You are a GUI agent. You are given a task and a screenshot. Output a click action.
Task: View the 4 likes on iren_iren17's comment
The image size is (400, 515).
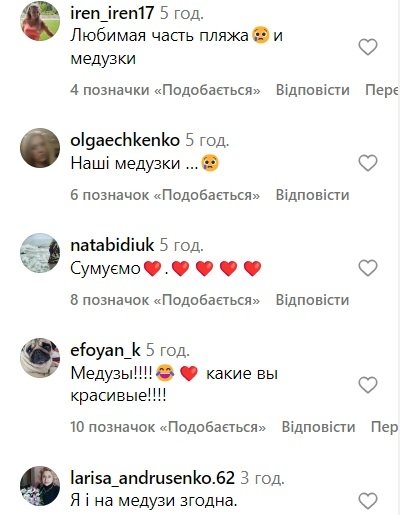point(165,90)
